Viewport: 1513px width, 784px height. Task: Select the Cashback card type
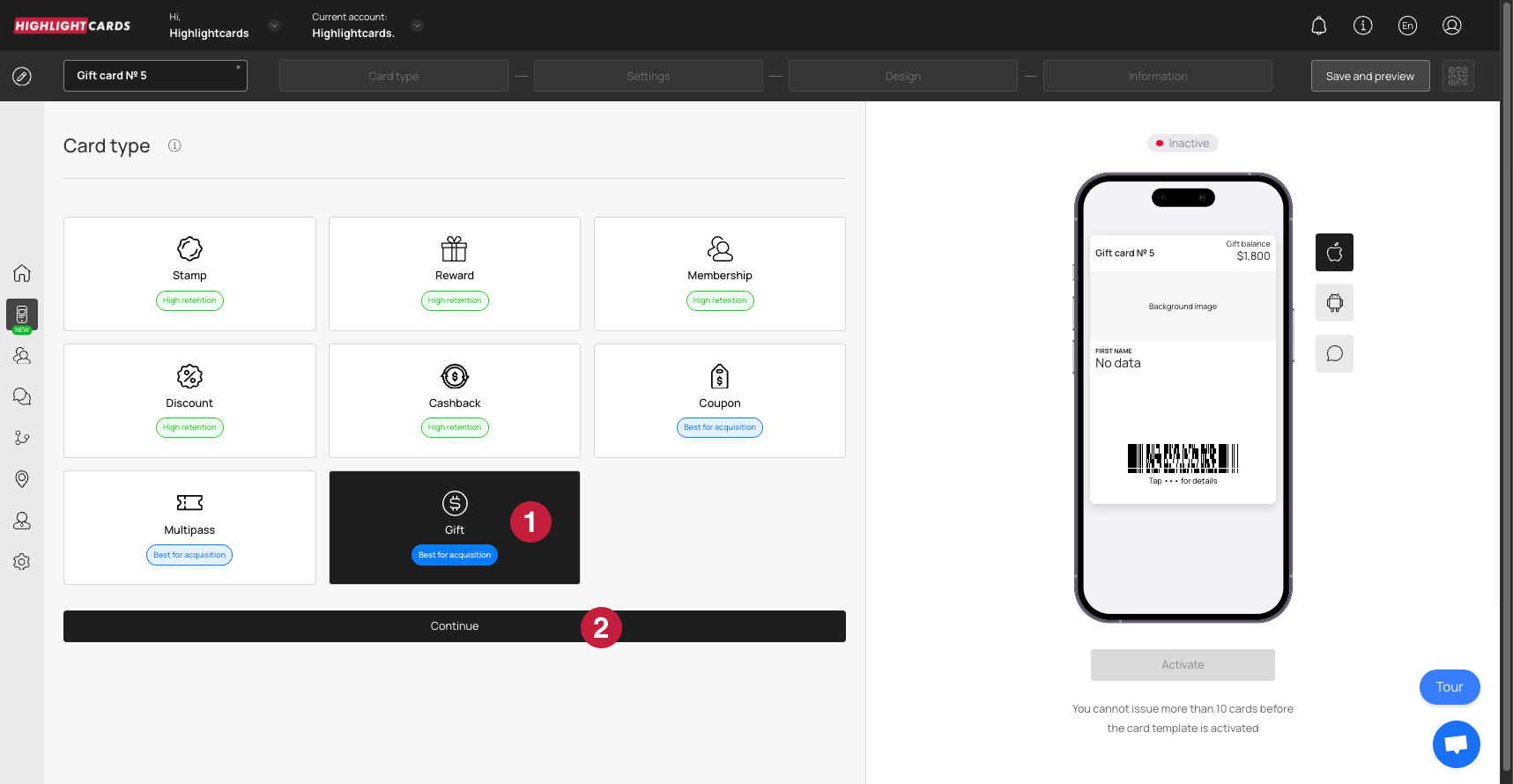455,401
